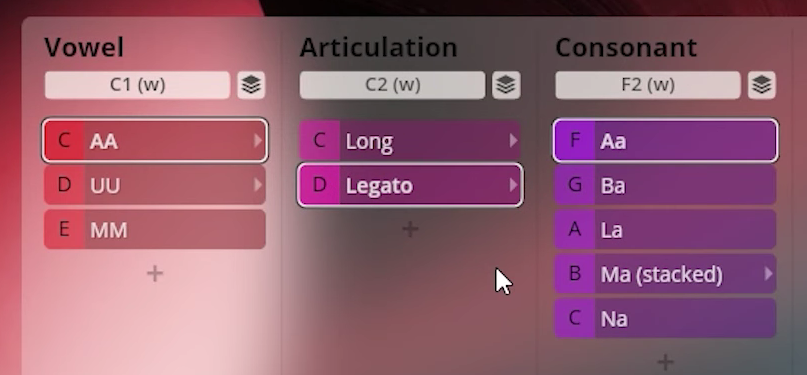Image resolution: width=807 pixels, height=375 pixels.
Task: Select the UU vowel
Action: pyautogui.click(x=155, y=185)
